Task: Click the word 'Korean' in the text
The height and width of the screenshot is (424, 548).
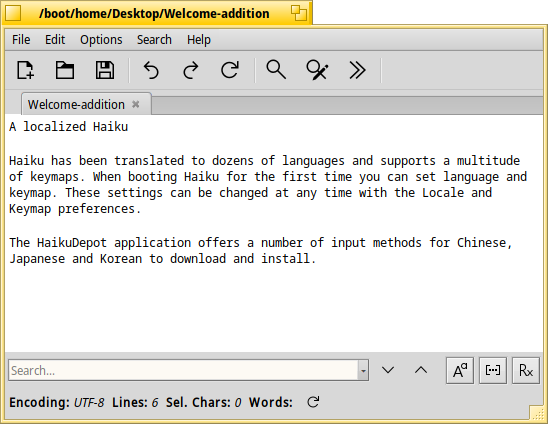Action: (121, 259)
